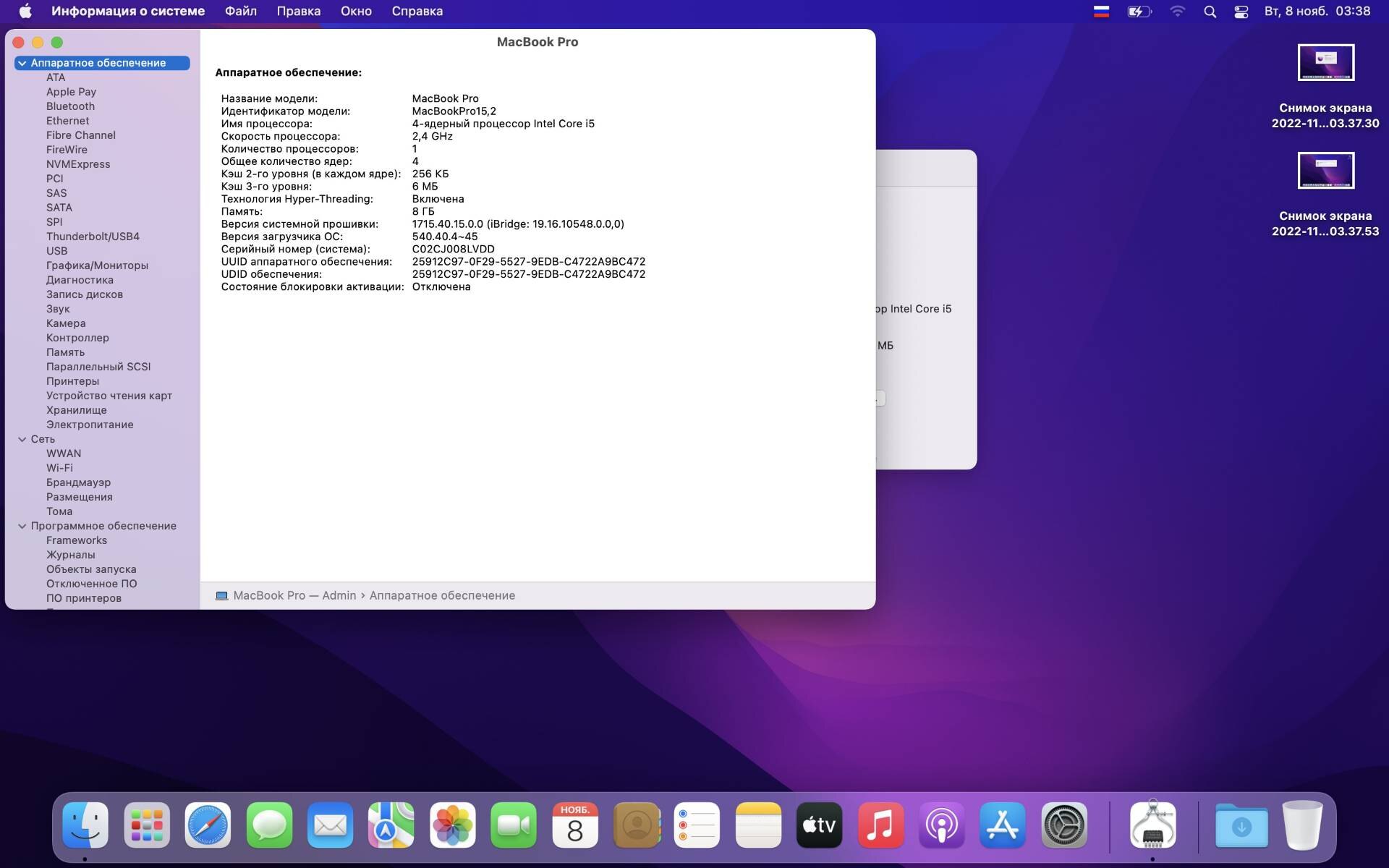Click the Wi-Fi status icon
The image size is (1389, 868).
1177,12
